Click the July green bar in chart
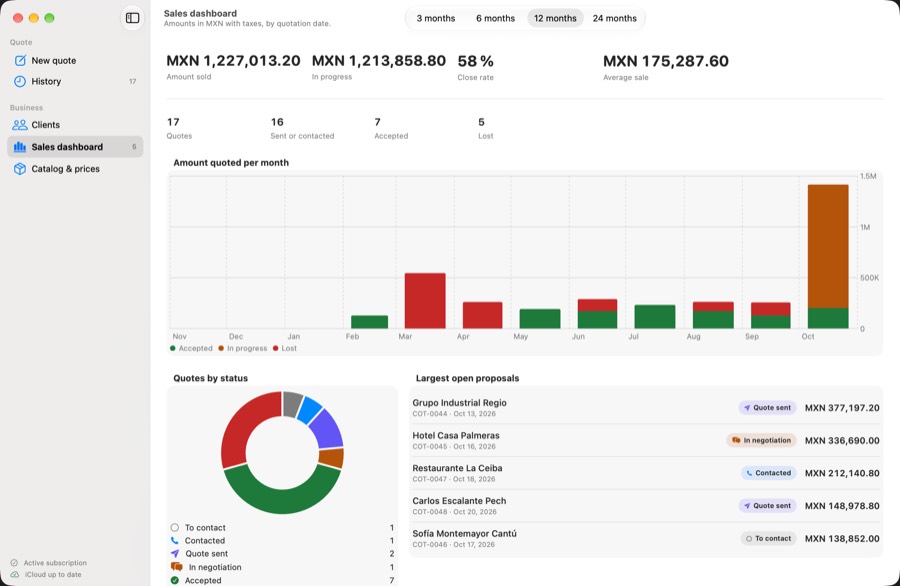900x586 pixels. pyautogui.click(x=655, y=317)
